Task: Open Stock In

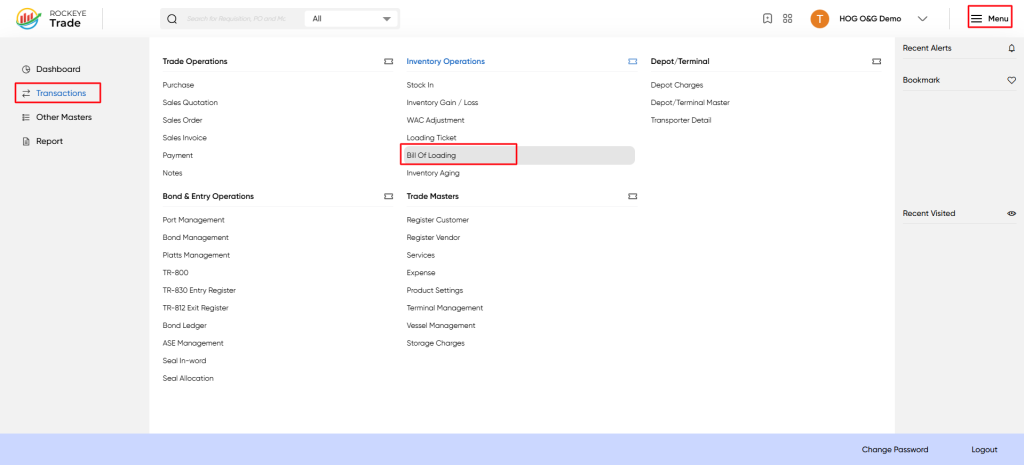Action: pos(420,85)
